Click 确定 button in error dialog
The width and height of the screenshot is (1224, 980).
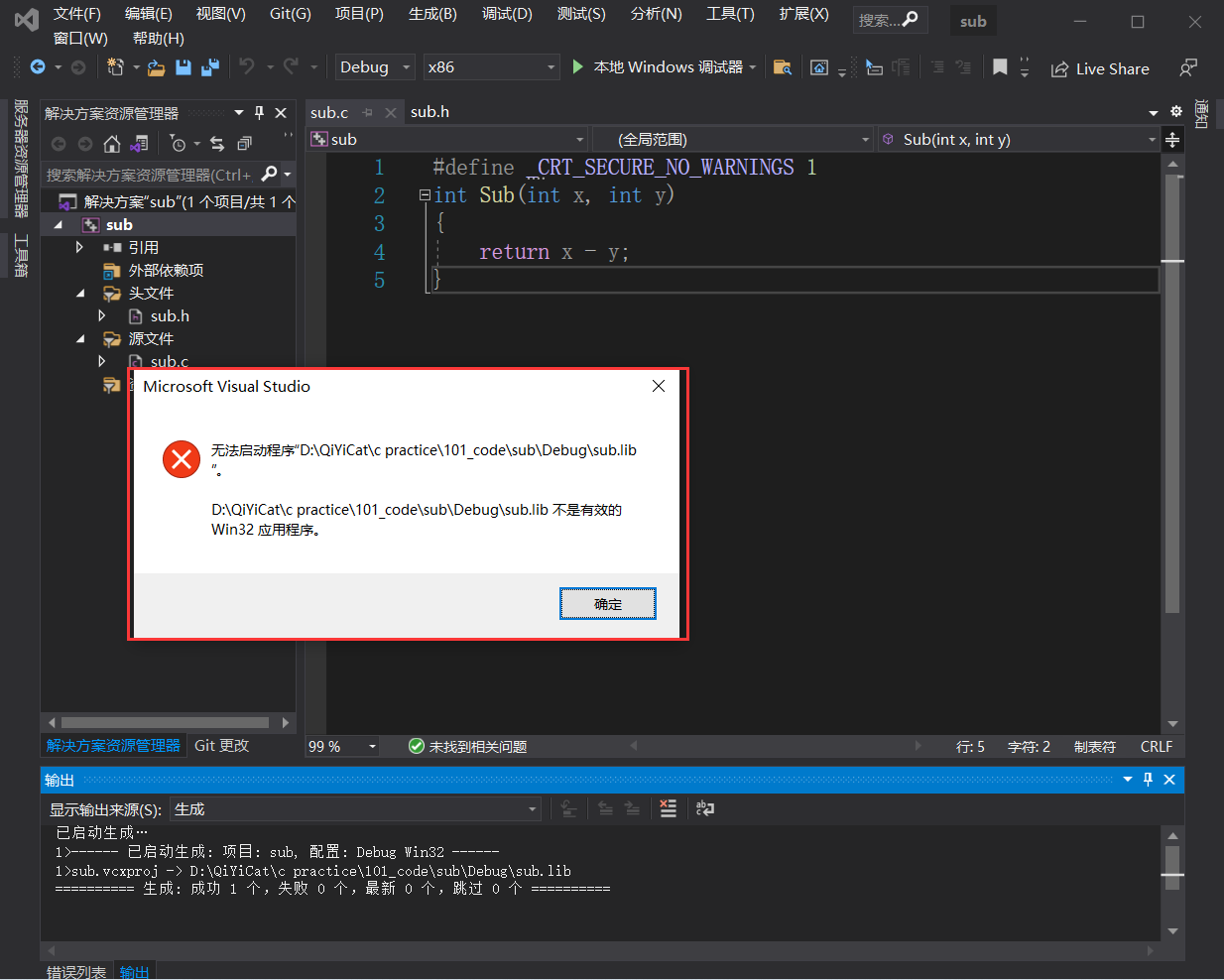608,604
